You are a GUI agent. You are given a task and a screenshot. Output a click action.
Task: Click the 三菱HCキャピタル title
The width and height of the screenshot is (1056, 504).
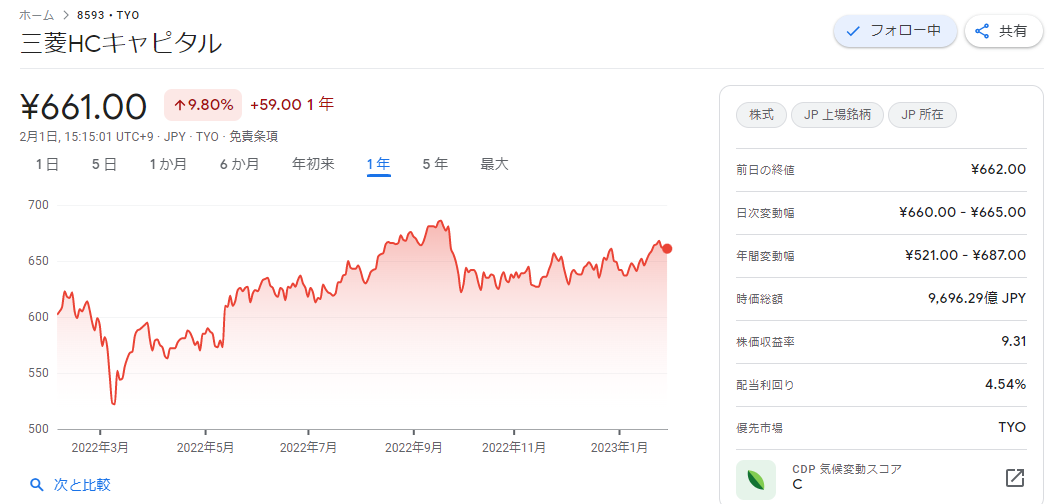(x=121, y=43)
